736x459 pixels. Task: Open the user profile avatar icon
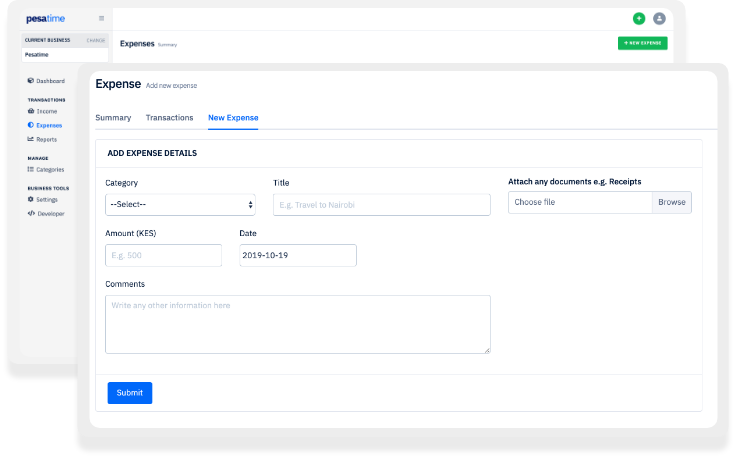click(659, 18)
